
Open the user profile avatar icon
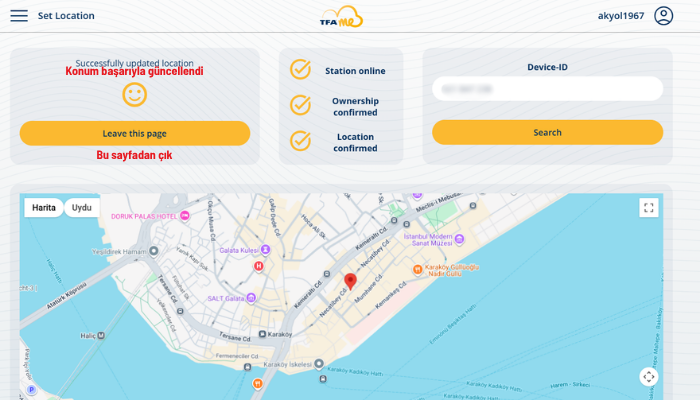click(x=663, y=16)
